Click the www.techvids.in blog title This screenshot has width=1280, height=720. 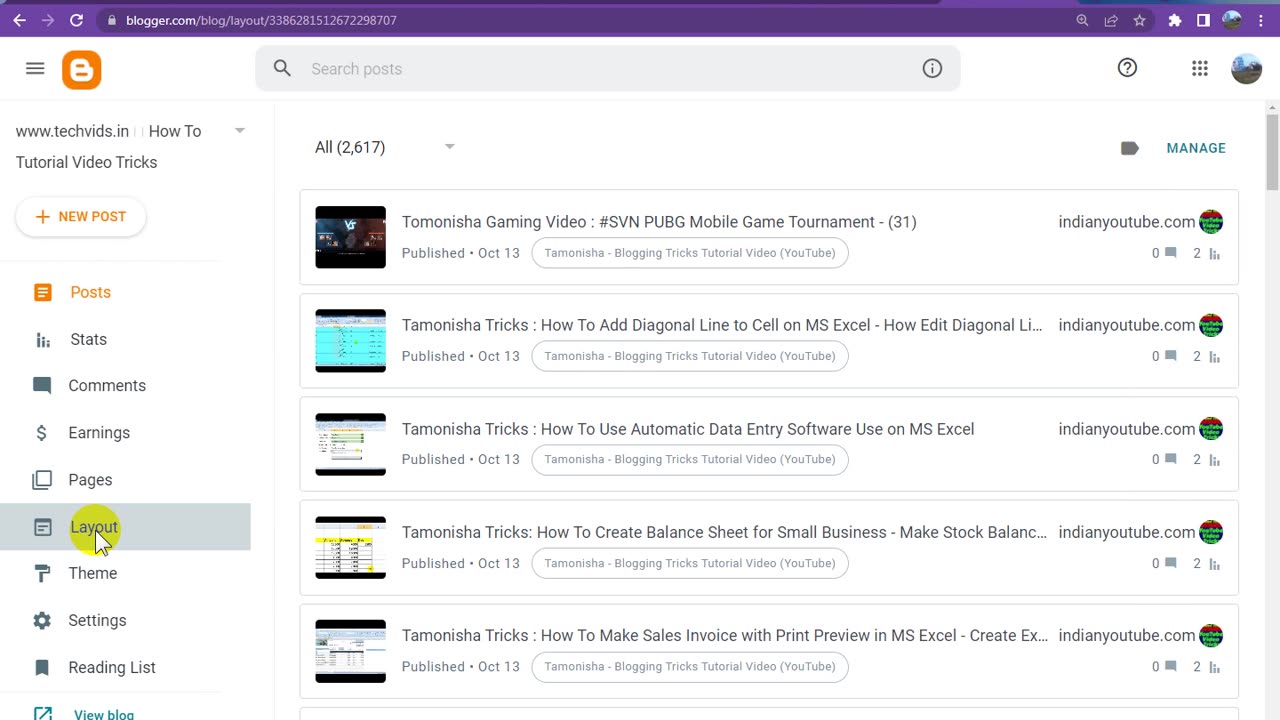tap(73, 131)
